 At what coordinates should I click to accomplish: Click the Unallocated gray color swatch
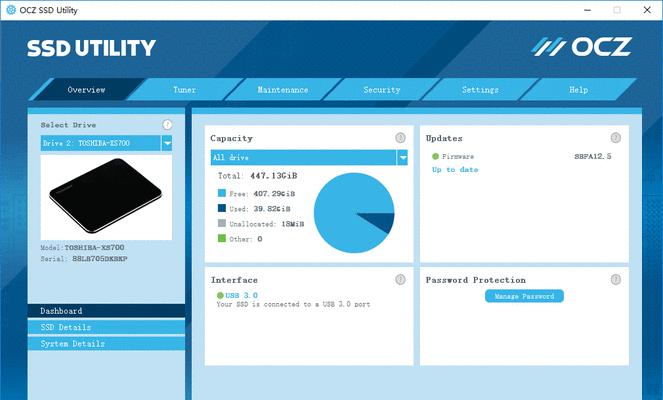point(222,223)
